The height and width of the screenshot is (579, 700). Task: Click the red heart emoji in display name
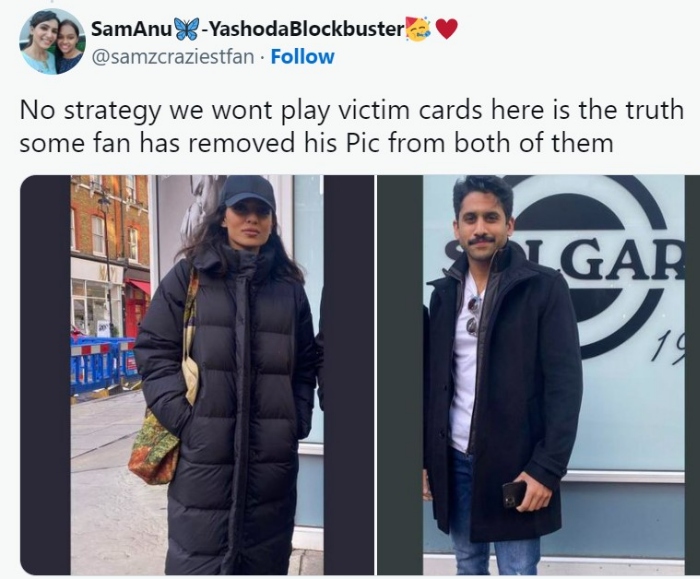coord(446,29)
